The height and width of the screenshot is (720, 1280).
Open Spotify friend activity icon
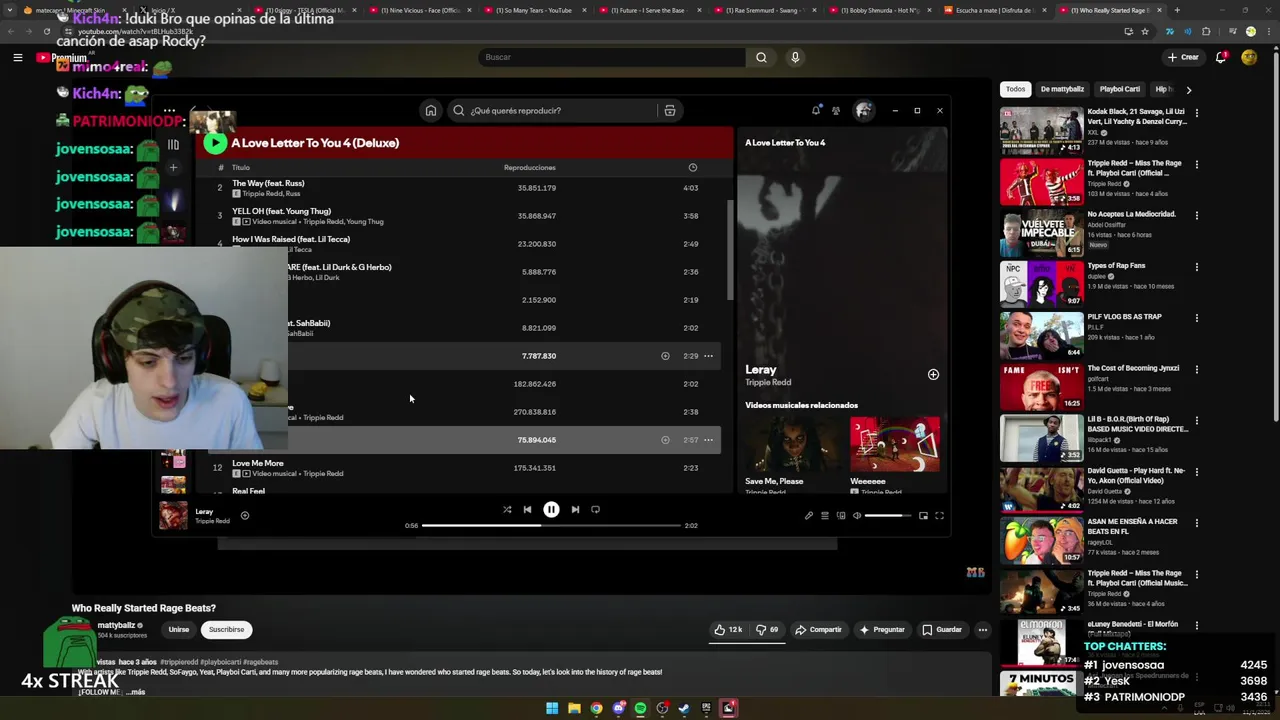tap(836, 110)
